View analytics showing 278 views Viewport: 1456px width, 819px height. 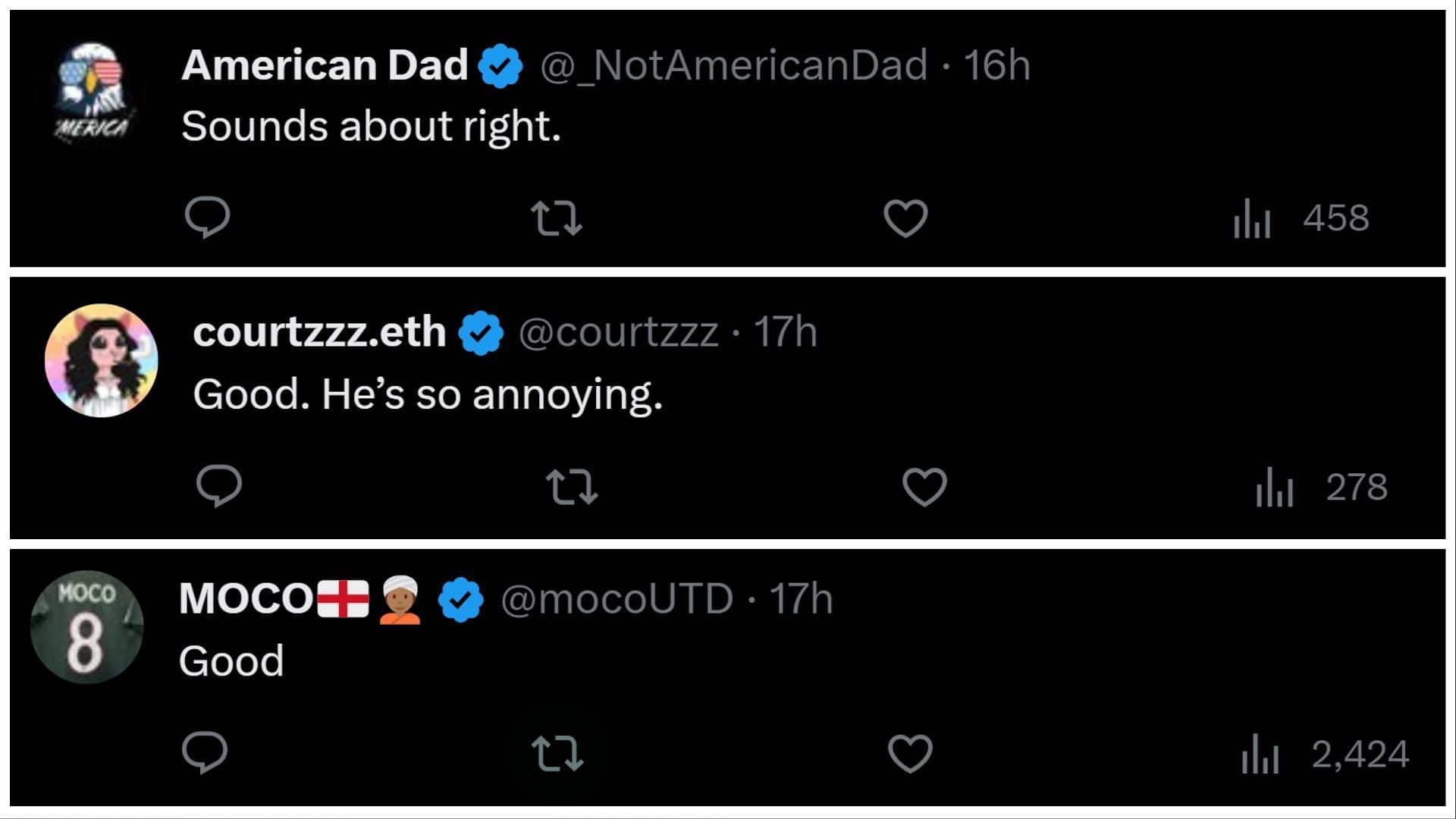click(1322, 487)
